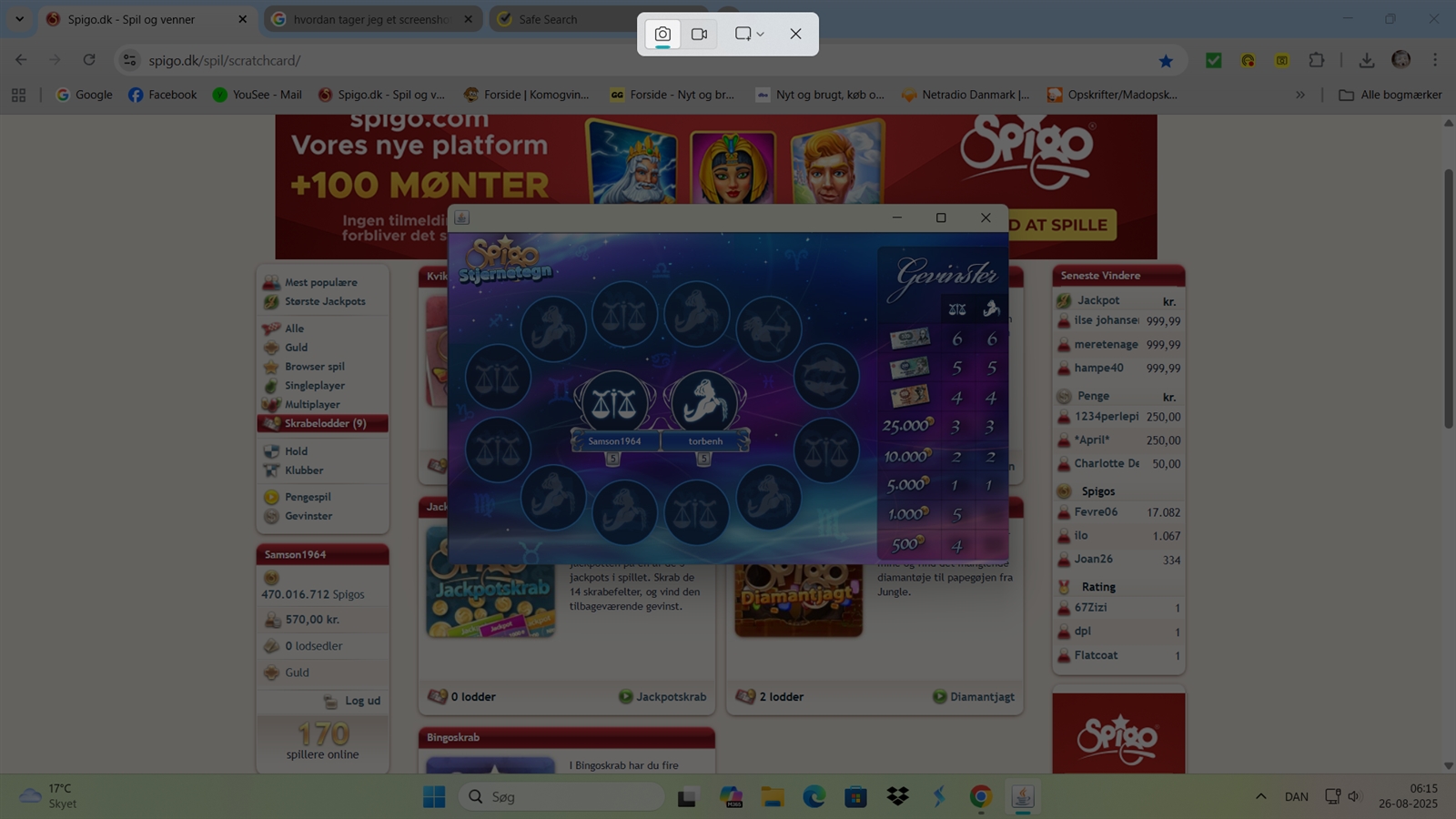1456x819 pixels.
Task: Select the screenshot camera mode in snipping toolbar
Action: [x=662, y=35]
